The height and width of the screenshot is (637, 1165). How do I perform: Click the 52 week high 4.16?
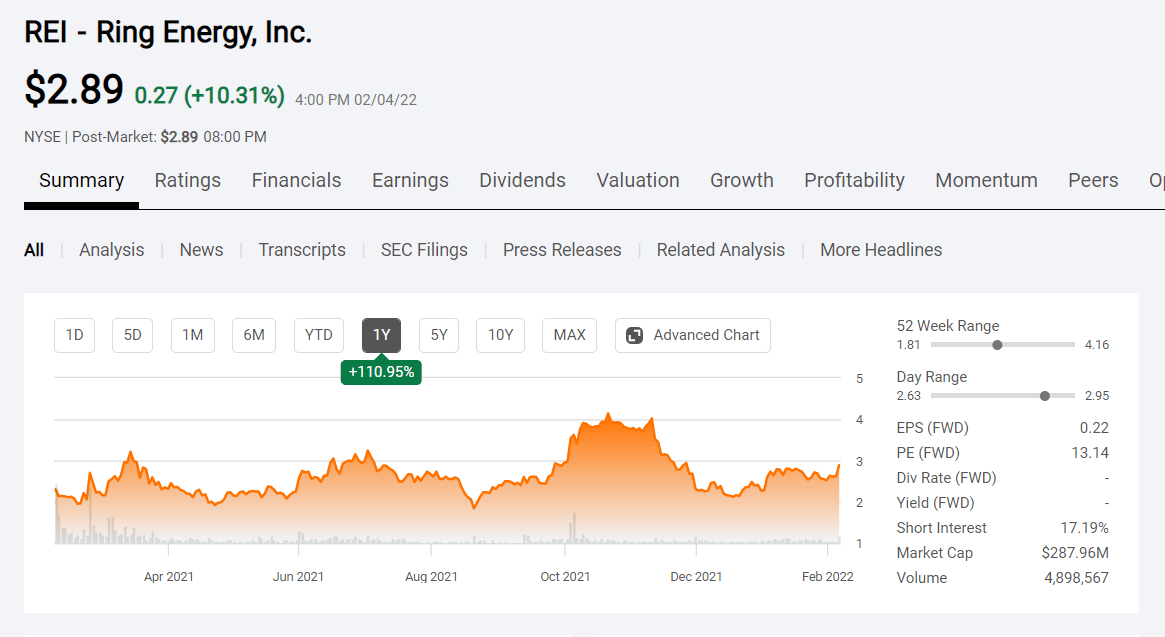(x=1097, y=345)
